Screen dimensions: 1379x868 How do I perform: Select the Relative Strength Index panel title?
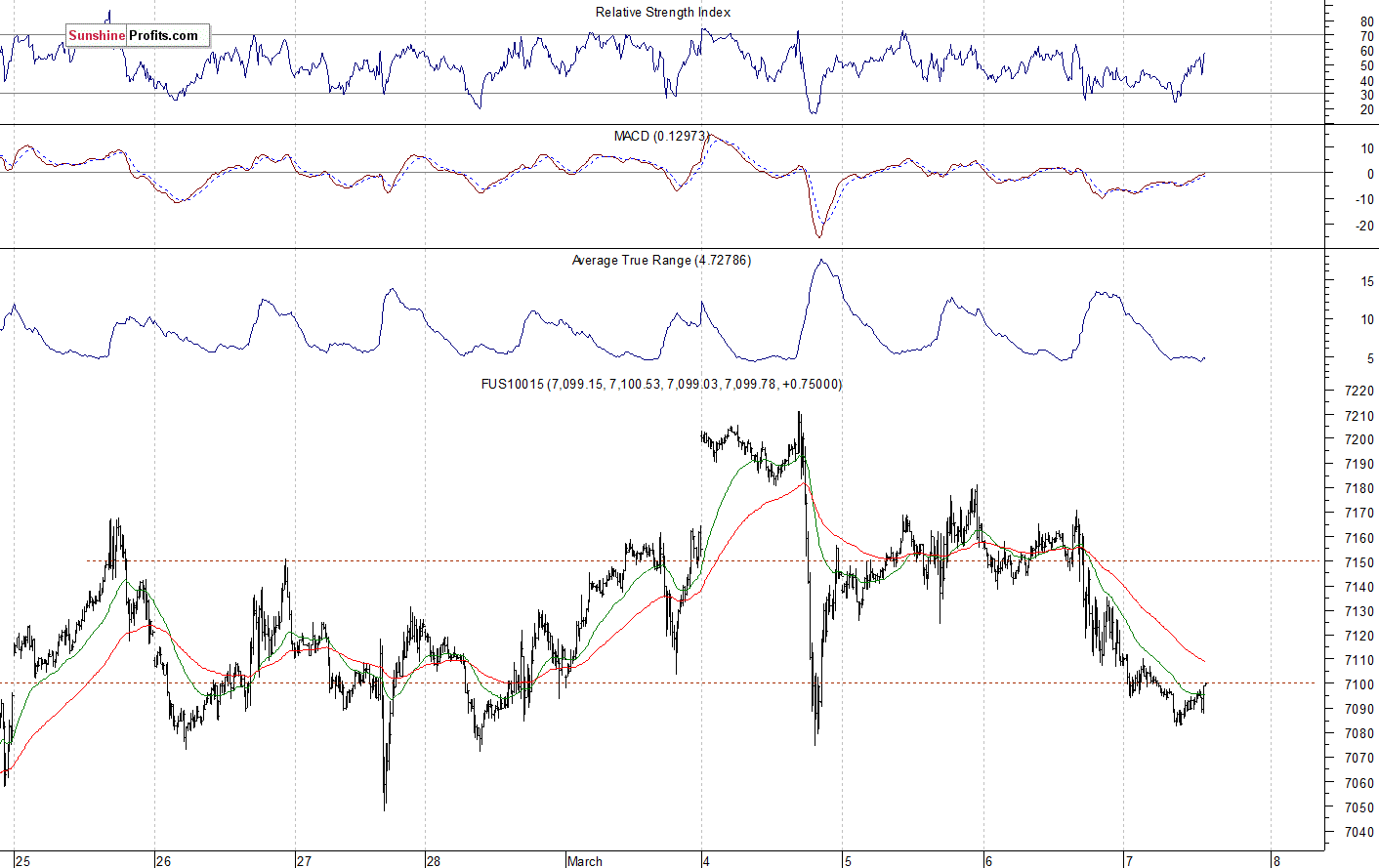click(x=663, y=12)
